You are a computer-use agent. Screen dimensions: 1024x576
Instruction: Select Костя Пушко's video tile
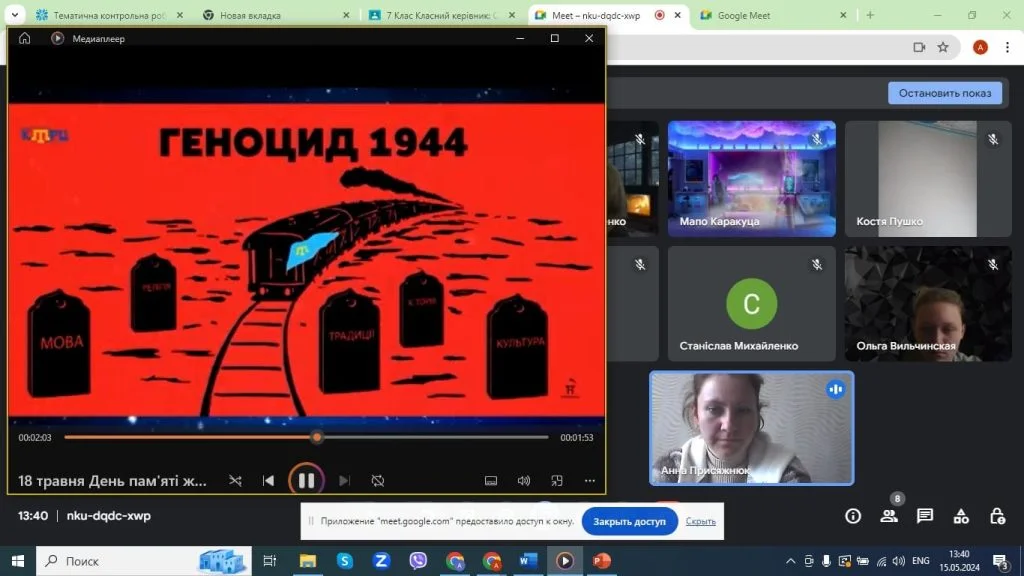tap(928, 178)
